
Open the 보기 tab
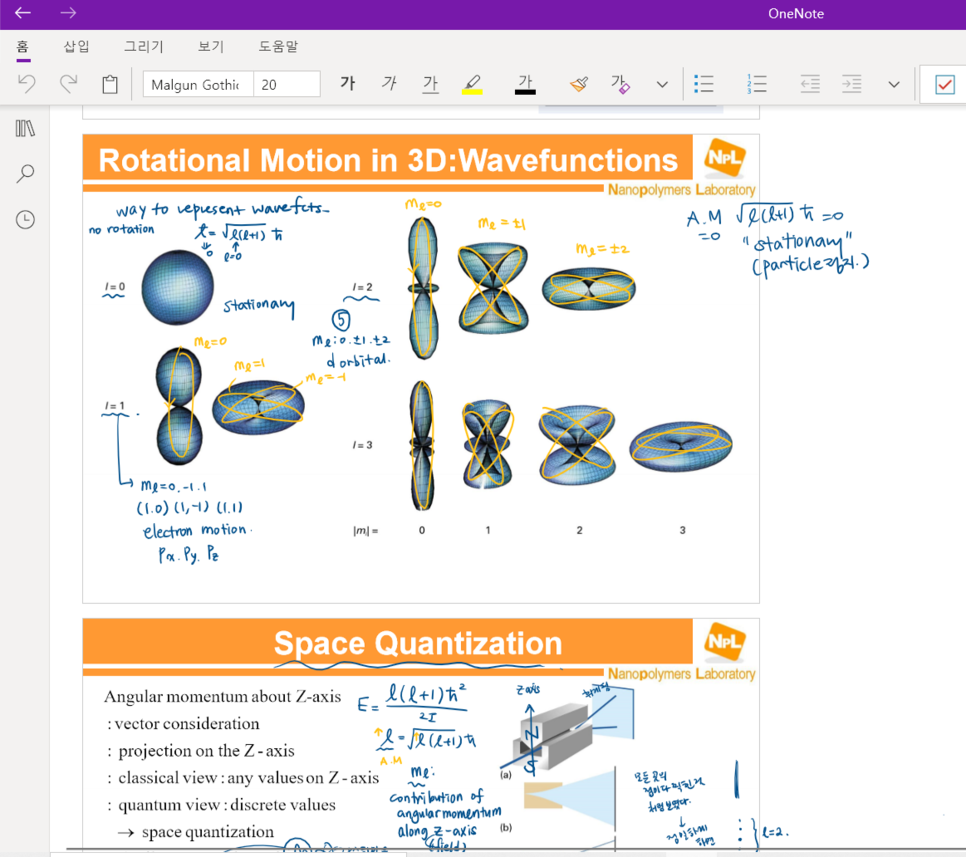pos(211,46)
